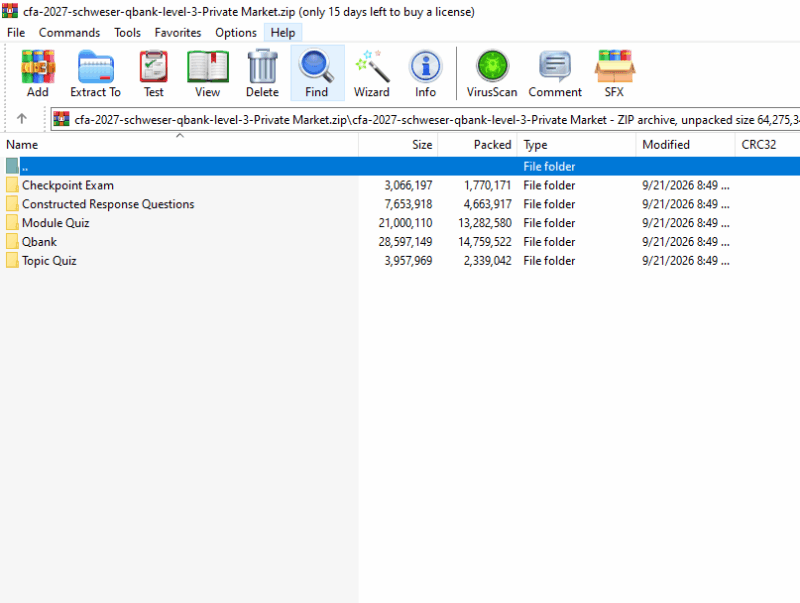Click the Extract To toolbar icon
This screenshot has height=603, width=800.
tap(95, 73)
